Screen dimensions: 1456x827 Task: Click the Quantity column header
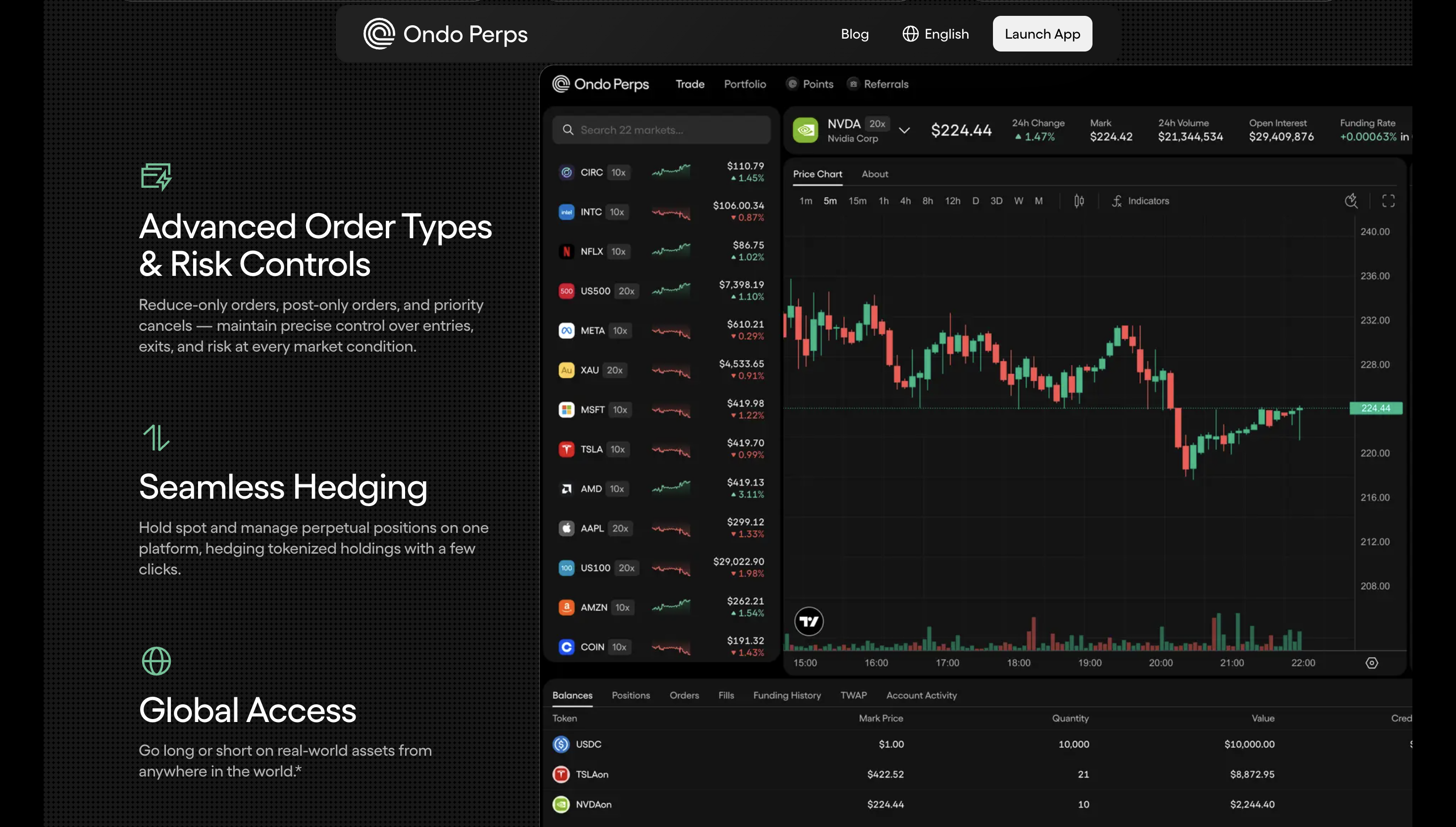[x=1070, y=719]
